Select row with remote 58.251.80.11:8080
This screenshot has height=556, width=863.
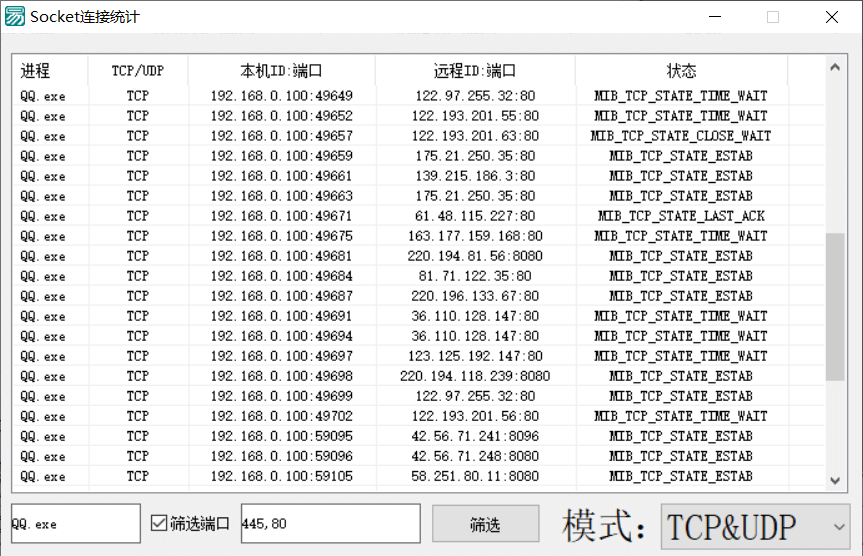(x=475, y=476)
